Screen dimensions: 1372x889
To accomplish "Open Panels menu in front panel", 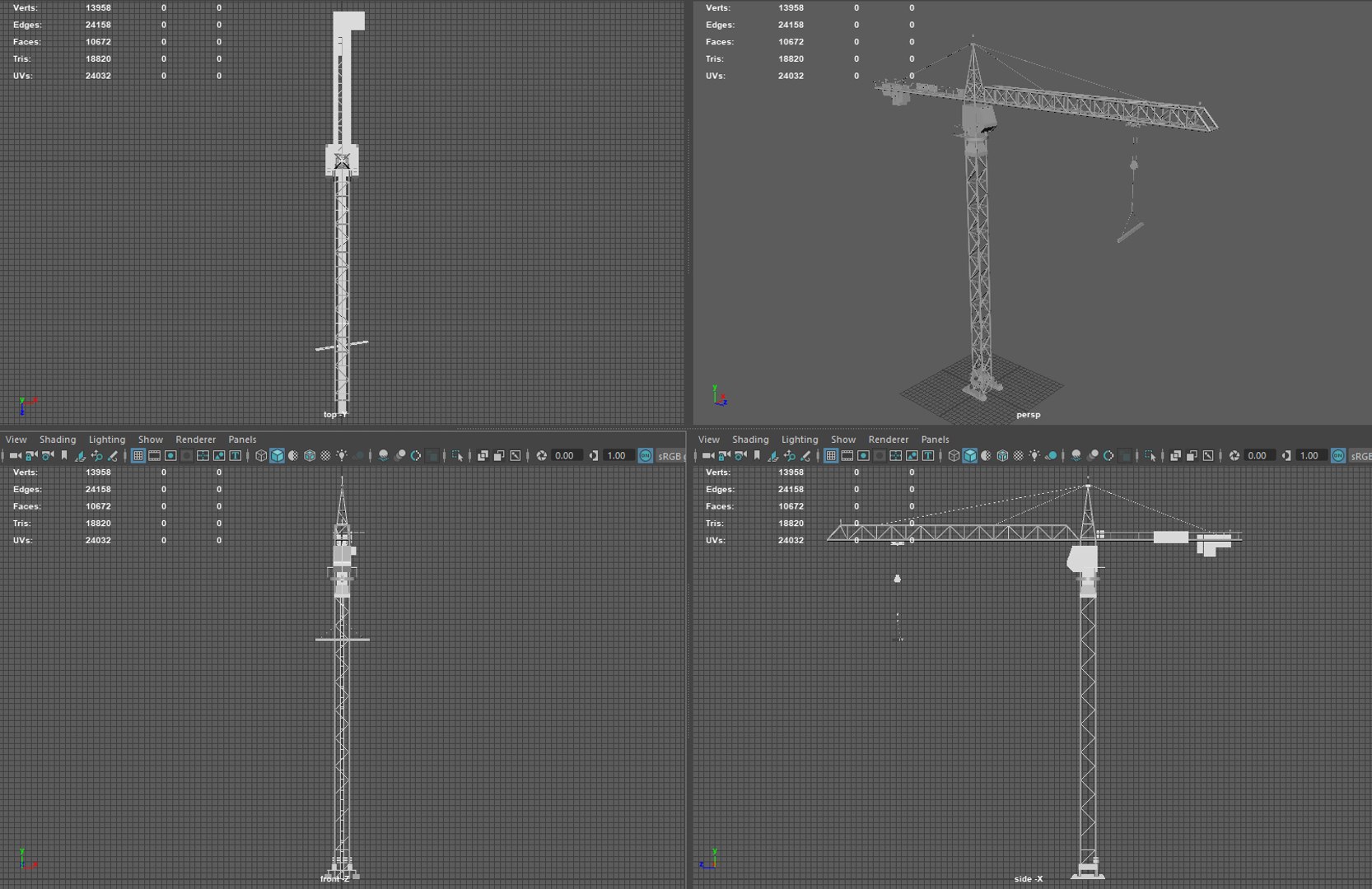I will pos(242,440).
